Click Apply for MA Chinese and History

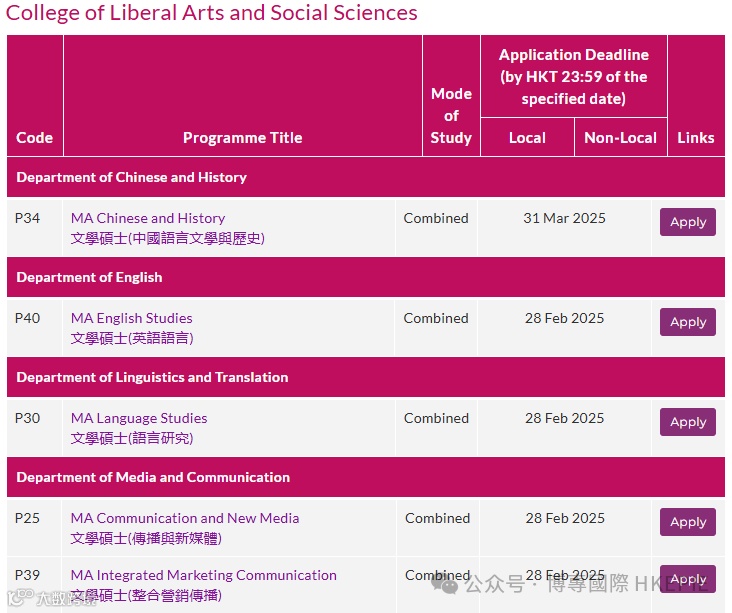tap(687, 222)
